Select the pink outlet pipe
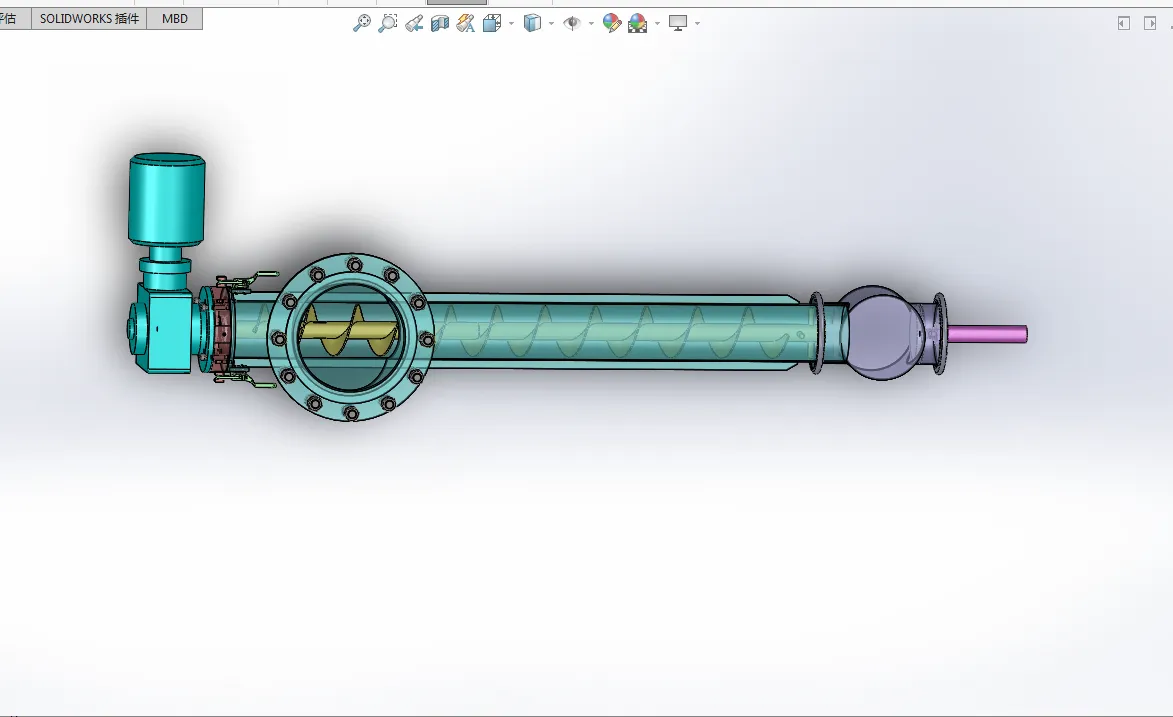Image resolution: width=1173 pixels, height=717 pixels. 988,334
